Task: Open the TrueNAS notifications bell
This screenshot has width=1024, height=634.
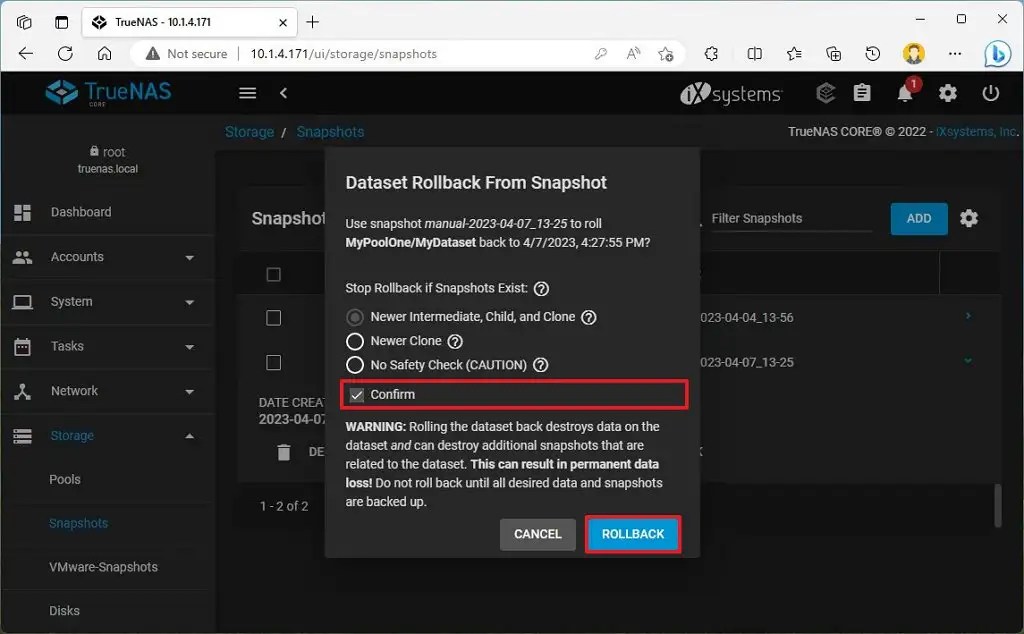Action: (x=904, y=93)
